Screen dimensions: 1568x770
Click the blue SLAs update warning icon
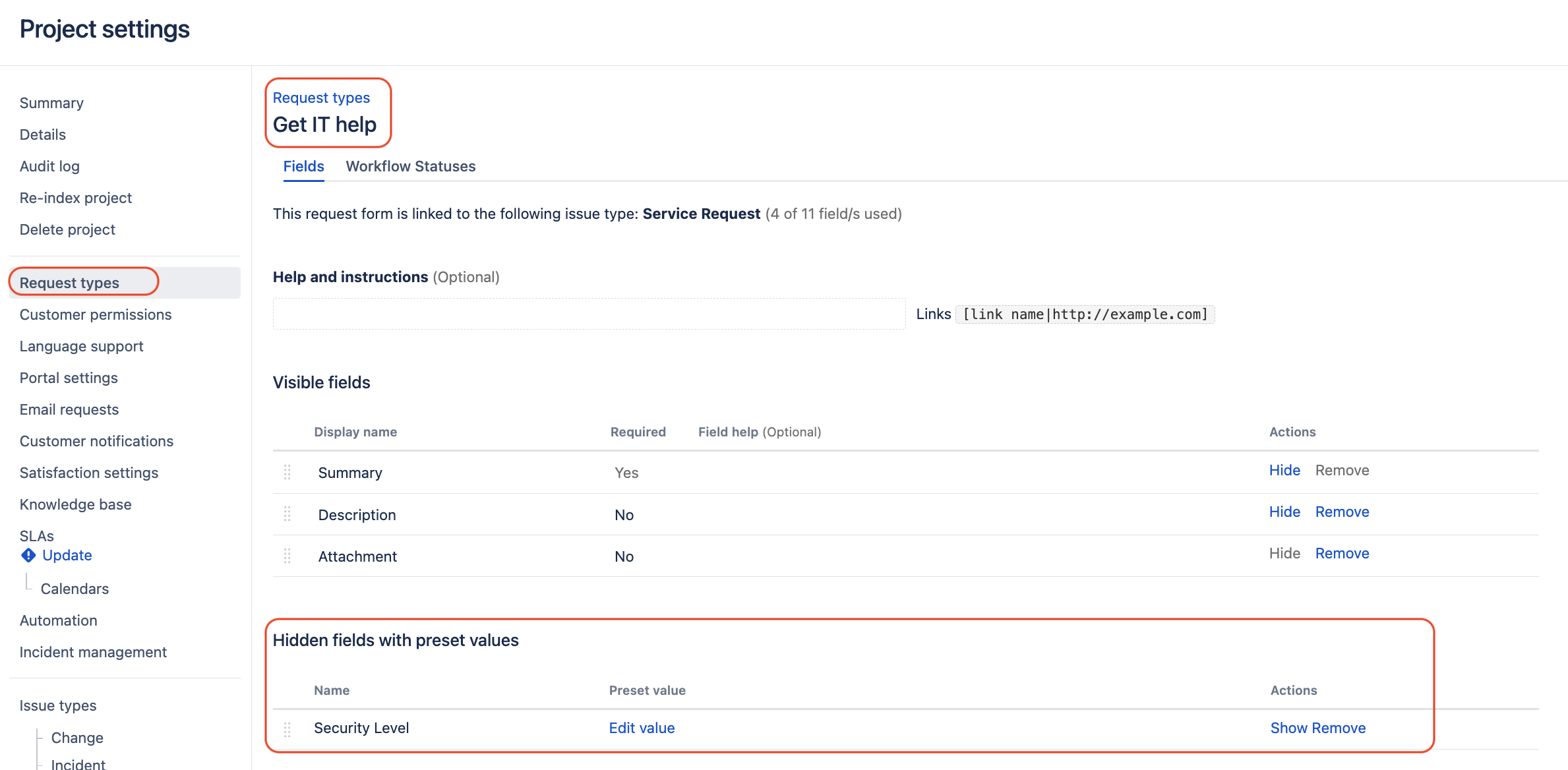point(28,555)
